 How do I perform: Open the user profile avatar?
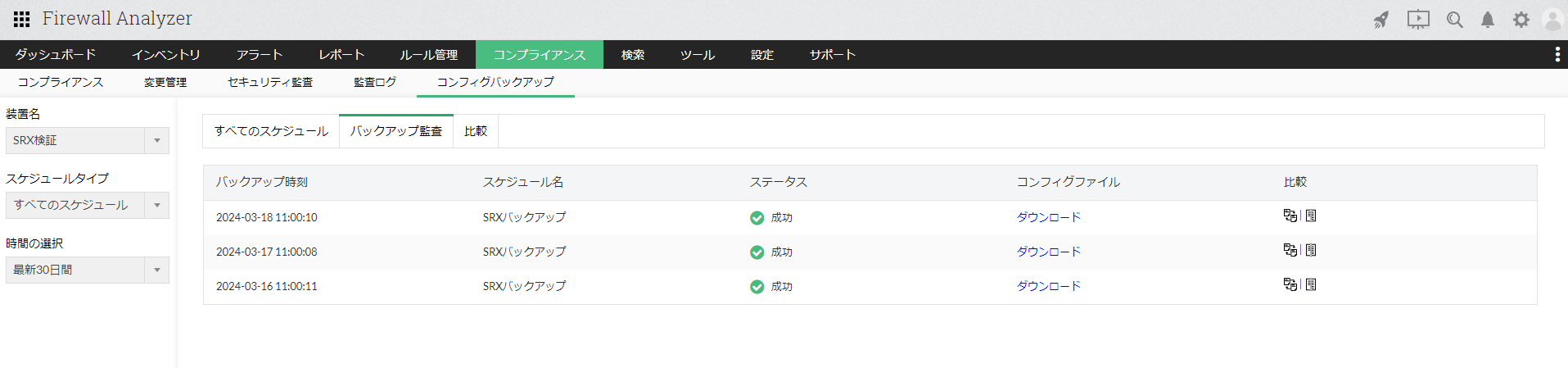coord(1552,20)
